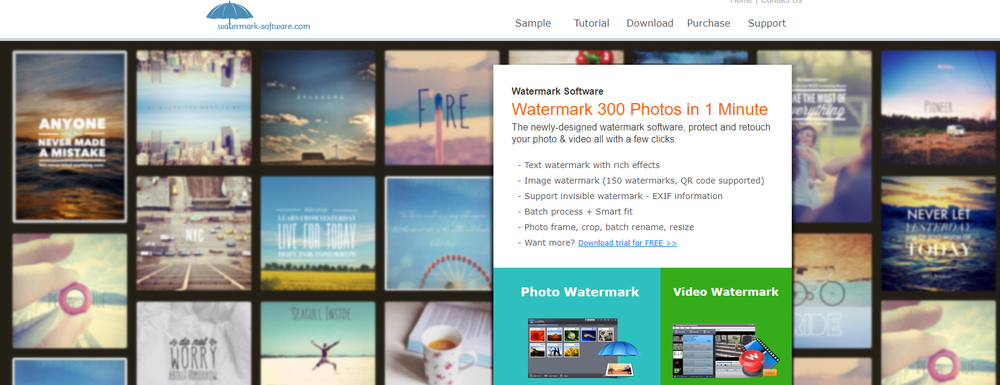Open the NYC street aerial photo
The image size is (1000, 385).
point(194,233)
